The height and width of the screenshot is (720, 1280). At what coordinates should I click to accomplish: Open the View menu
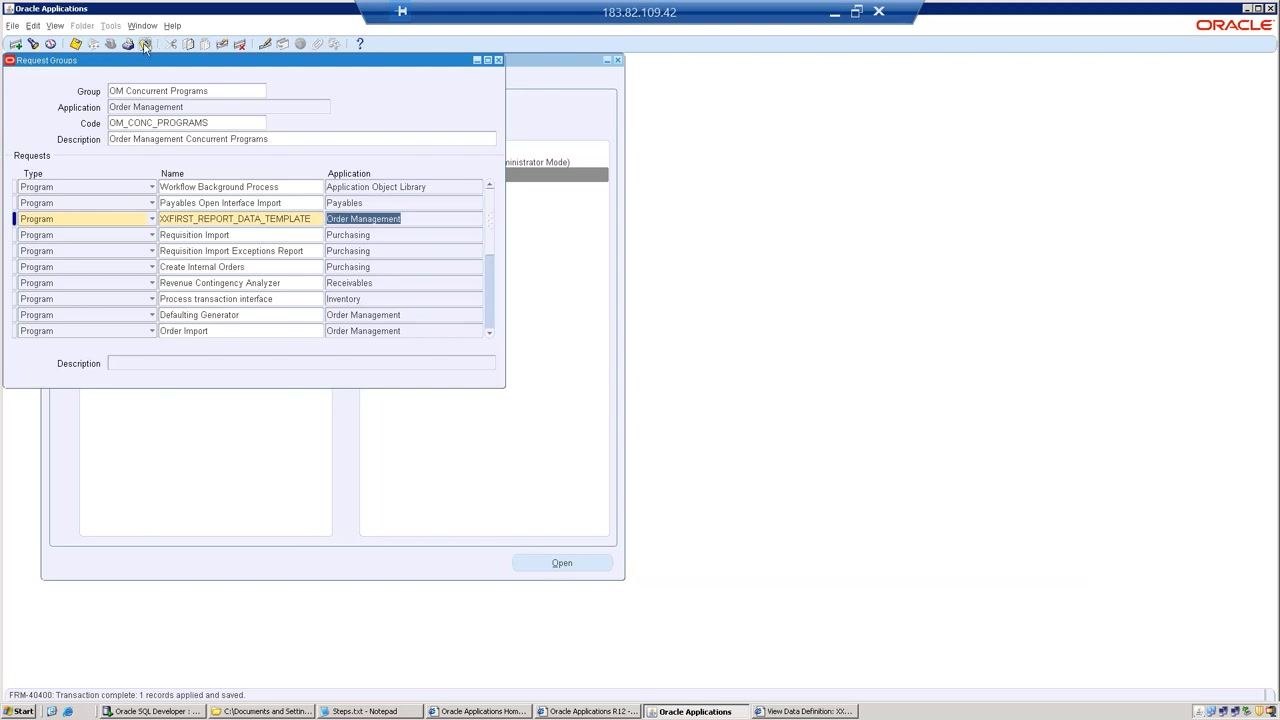[x=55, y=26]
